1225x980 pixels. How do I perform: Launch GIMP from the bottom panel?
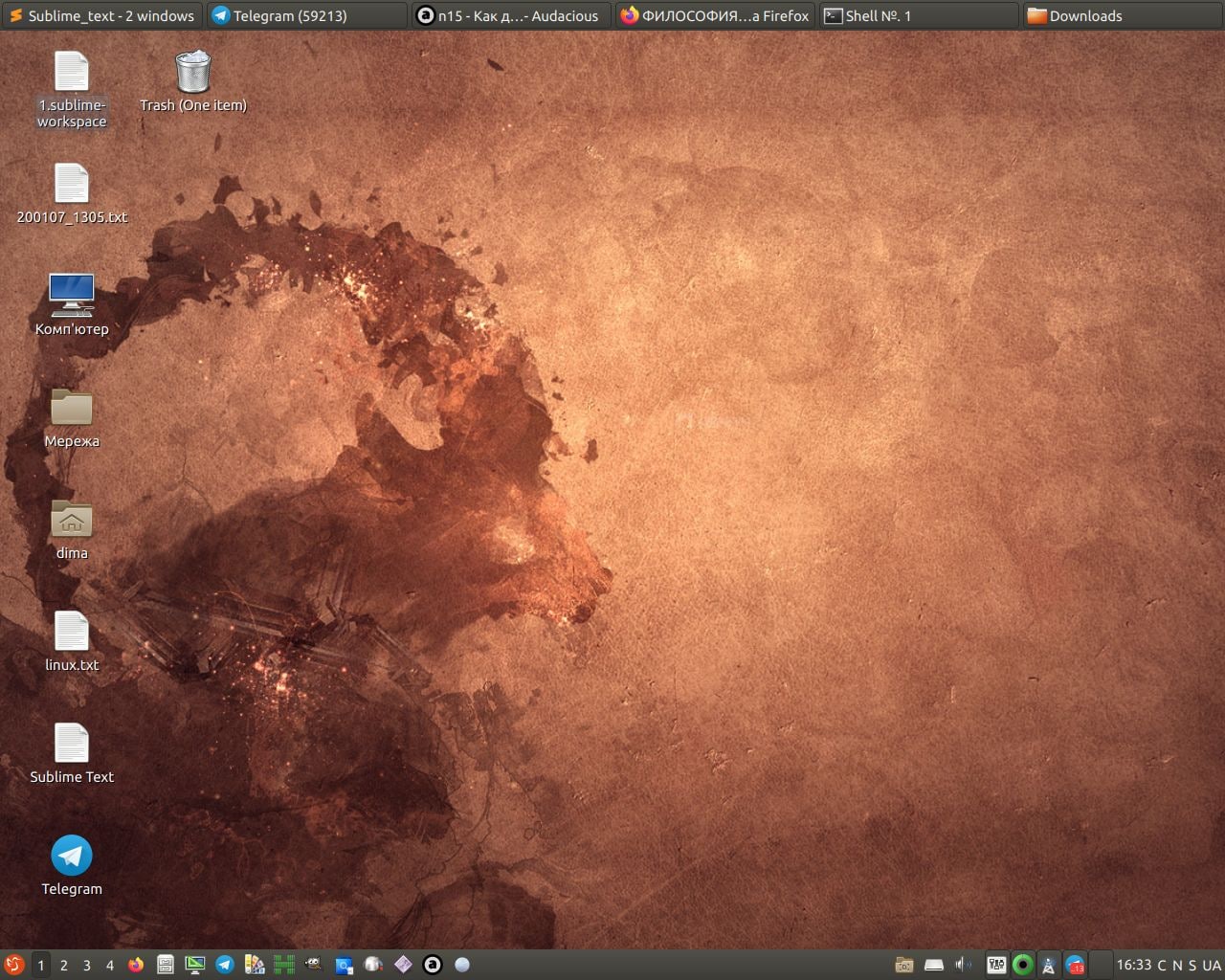point(313,965)
